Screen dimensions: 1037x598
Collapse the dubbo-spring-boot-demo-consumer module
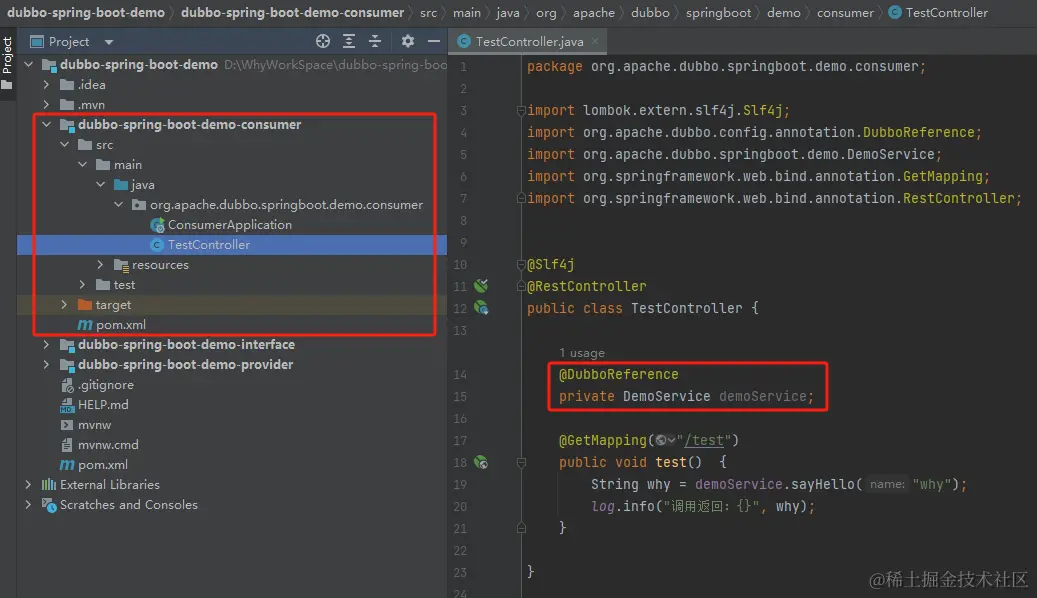[46, 124]
